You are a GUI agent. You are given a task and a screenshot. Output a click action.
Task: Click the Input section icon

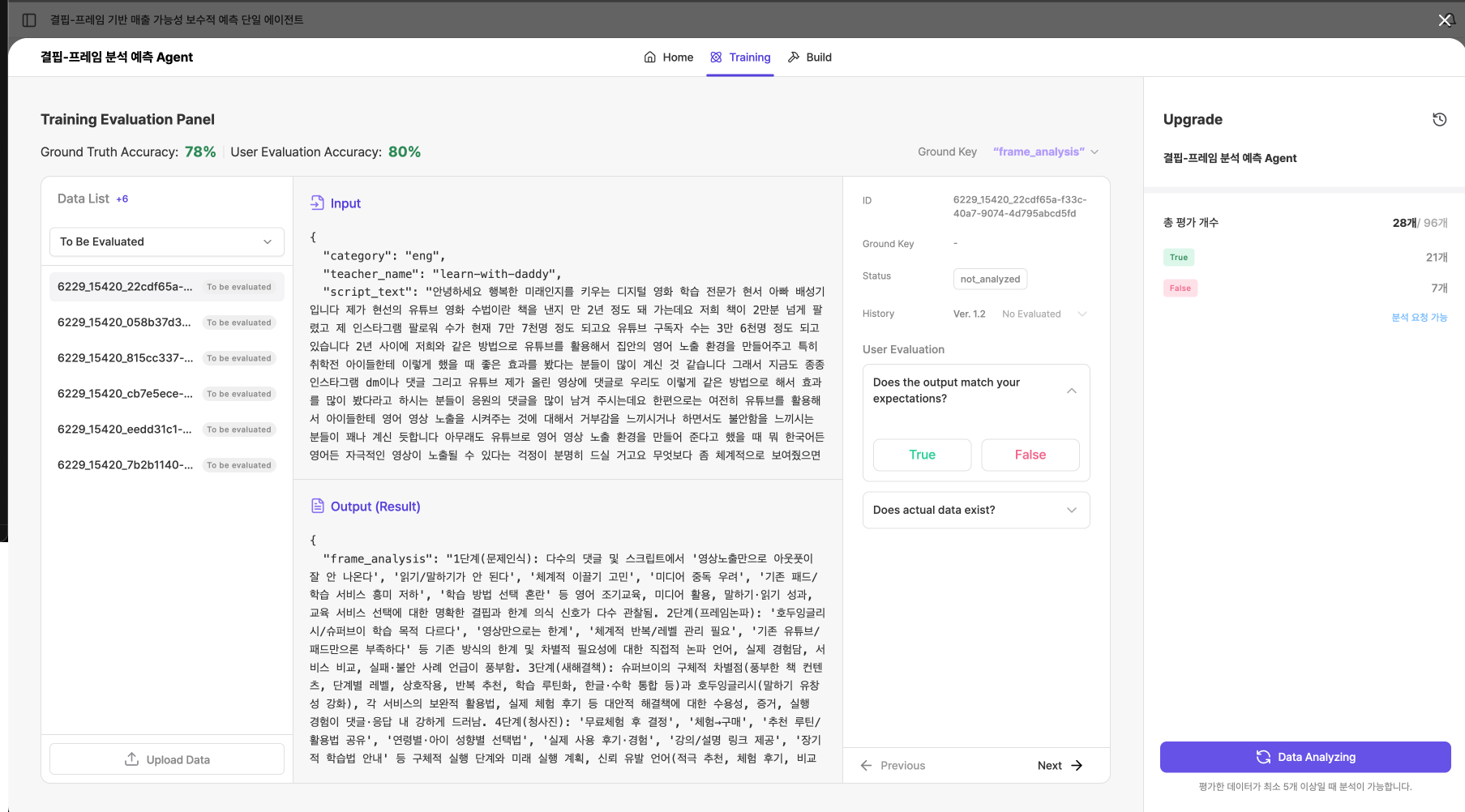317,203
